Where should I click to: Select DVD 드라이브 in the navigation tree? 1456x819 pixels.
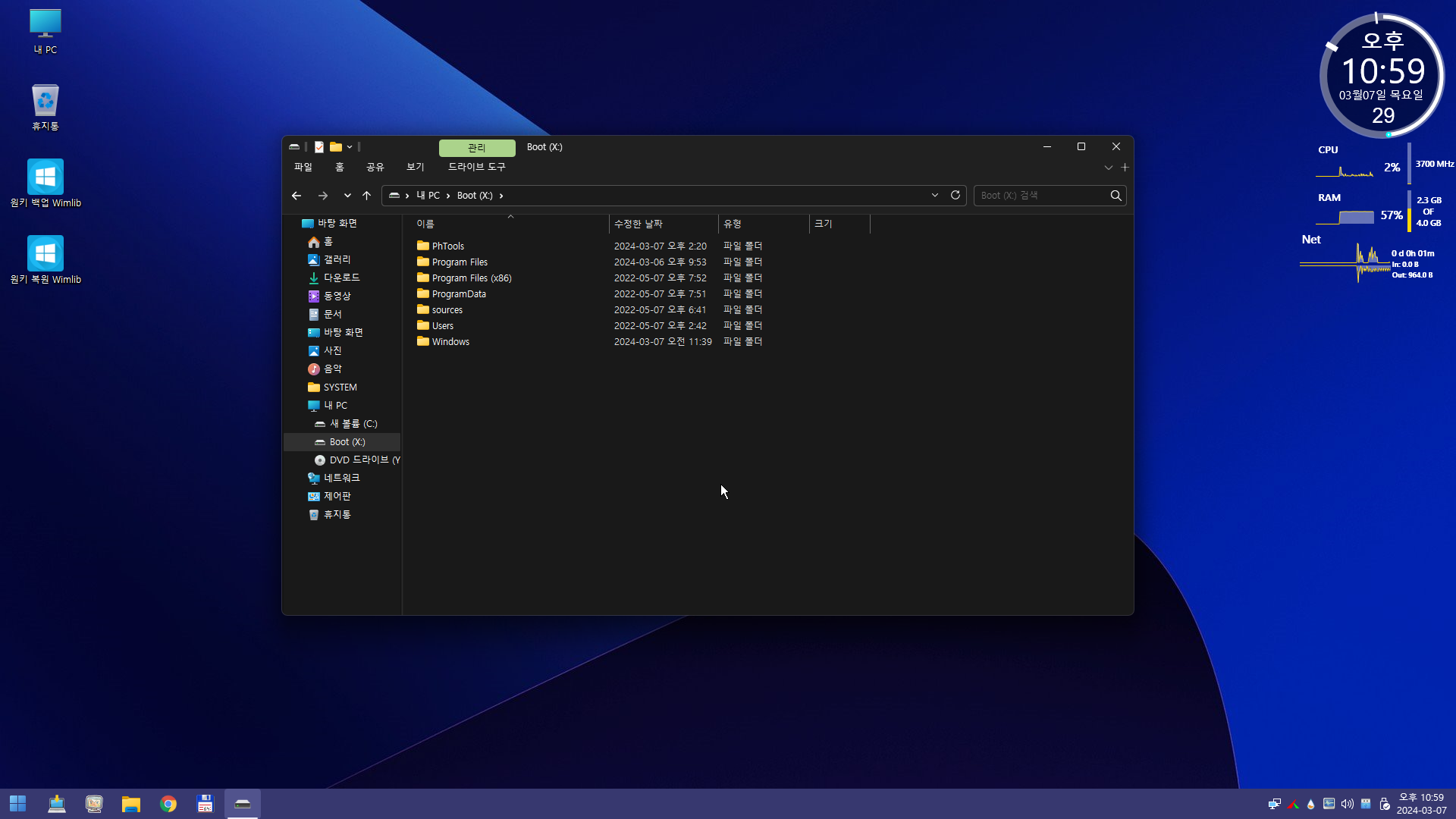[357, 460]
